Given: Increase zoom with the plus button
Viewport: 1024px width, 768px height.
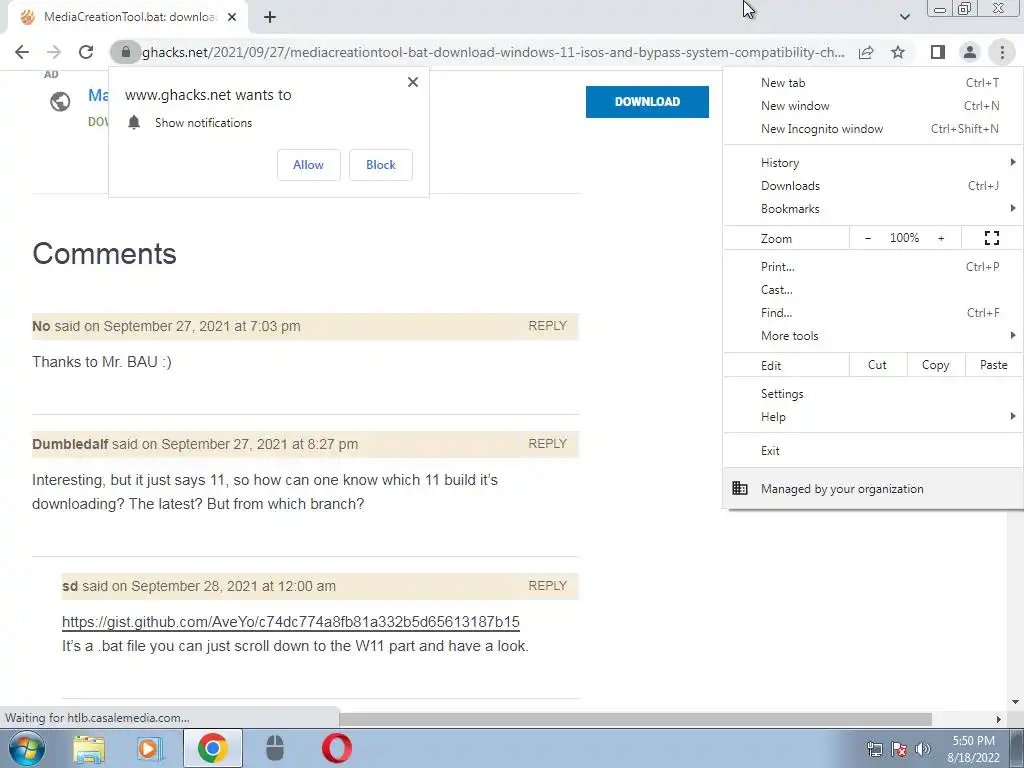Looking at the screenshot, I should (x=941, y=238).
